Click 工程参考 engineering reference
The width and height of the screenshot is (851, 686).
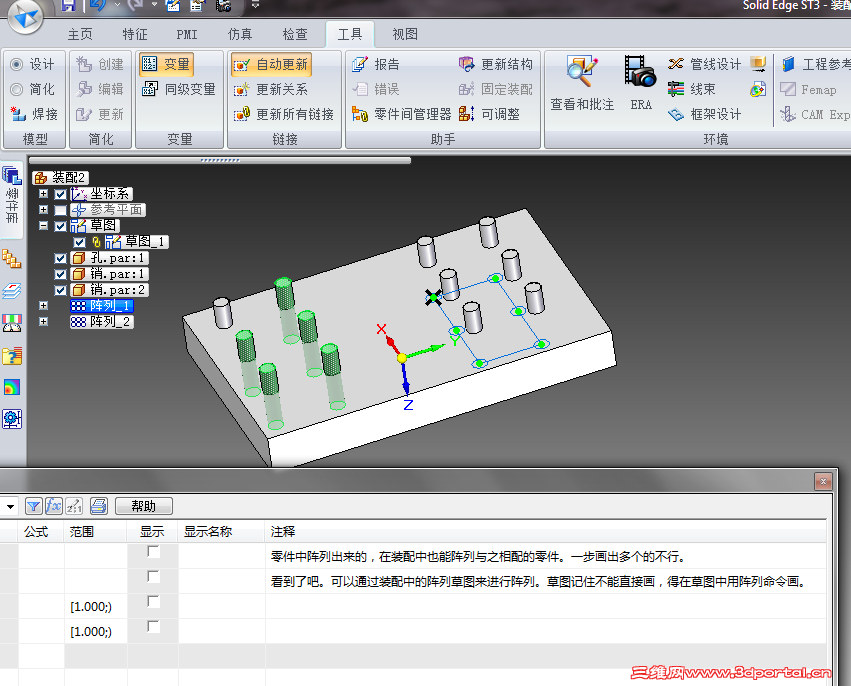click(816, 65)
